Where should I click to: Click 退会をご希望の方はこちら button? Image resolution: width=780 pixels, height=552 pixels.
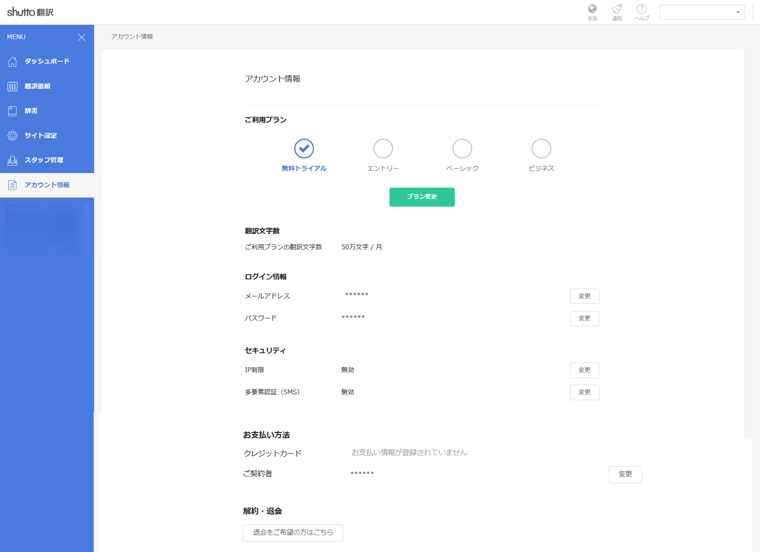pyautogui.click(x=293, y=533)
